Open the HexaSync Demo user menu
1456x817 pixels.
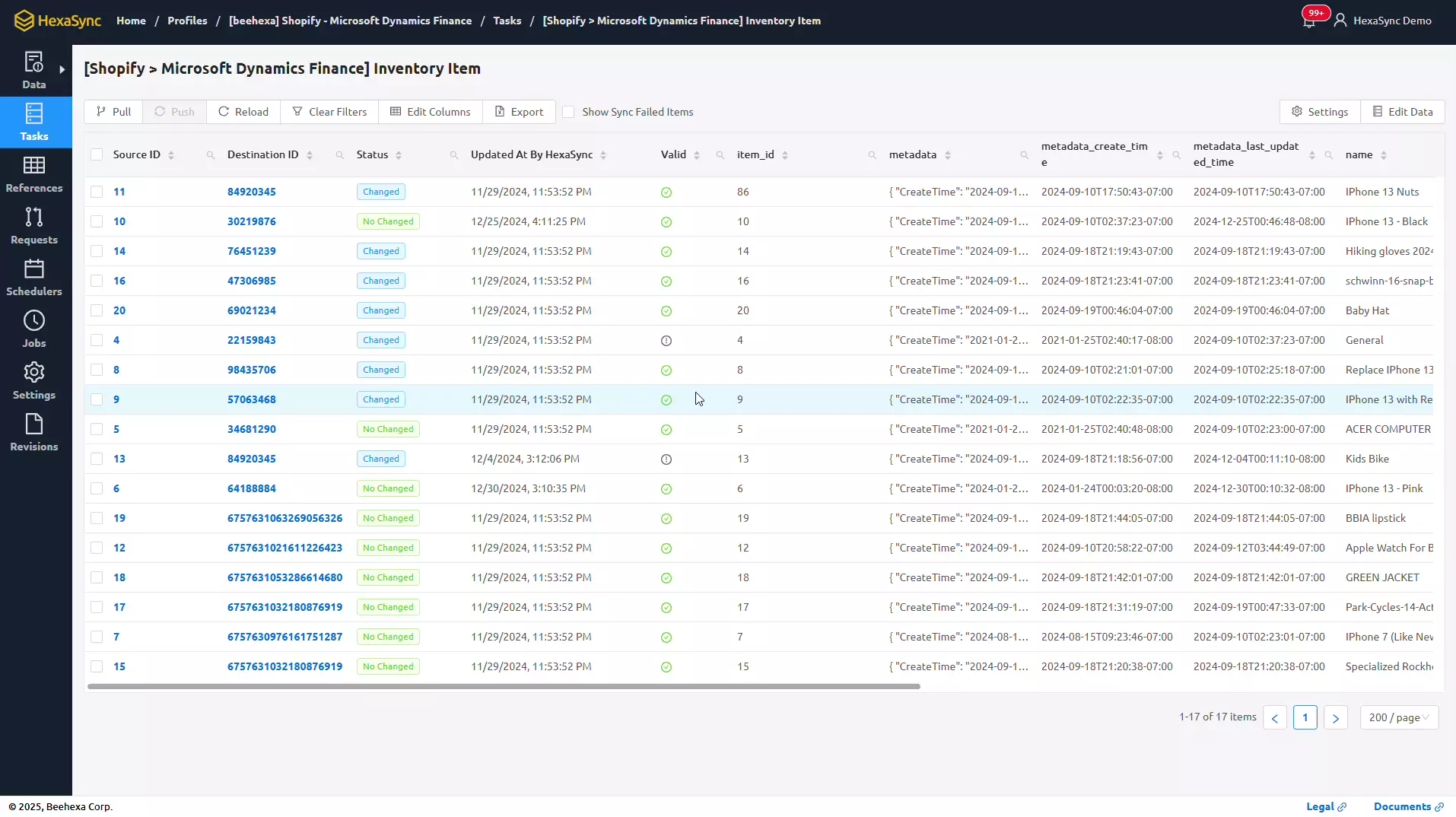[x=1383, y=21]
